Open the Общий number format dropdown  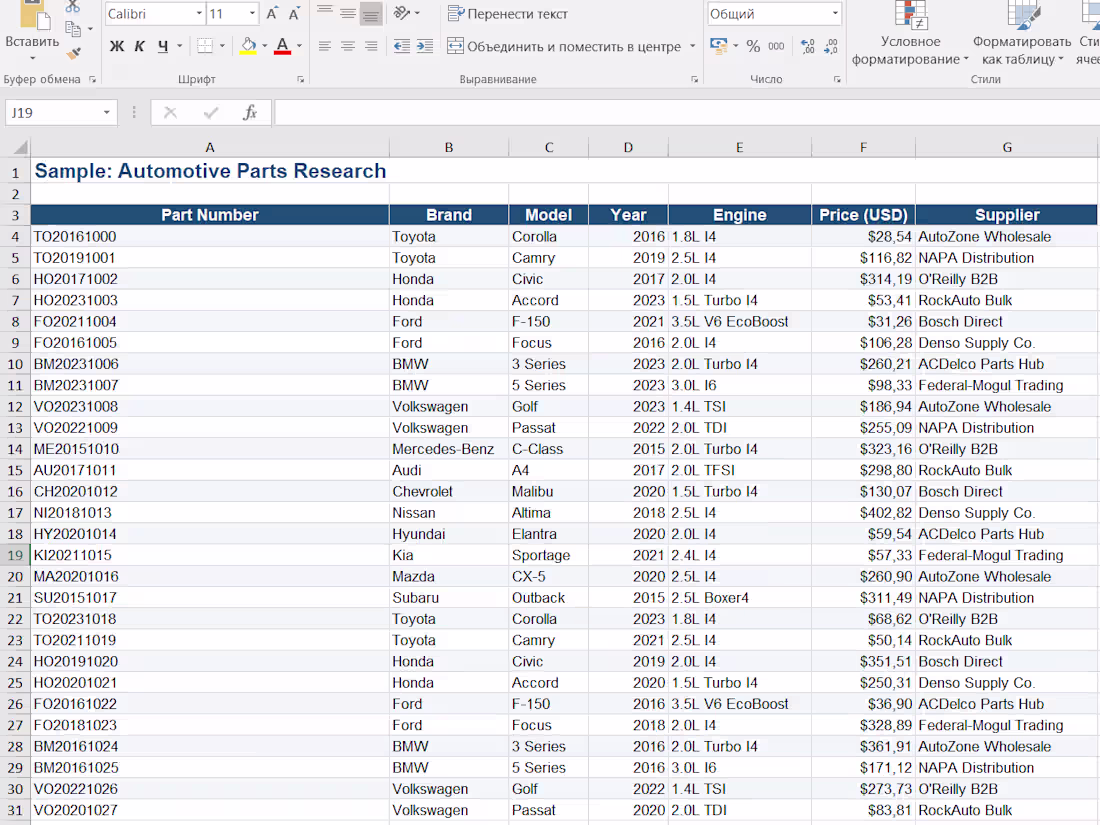pos(835,13)
